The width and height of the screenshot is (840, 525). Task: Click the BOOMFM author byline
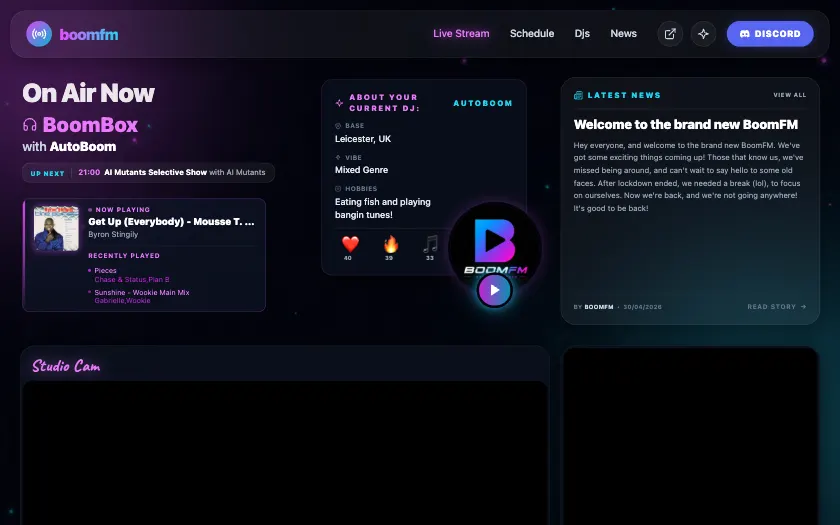pos(599,307)
